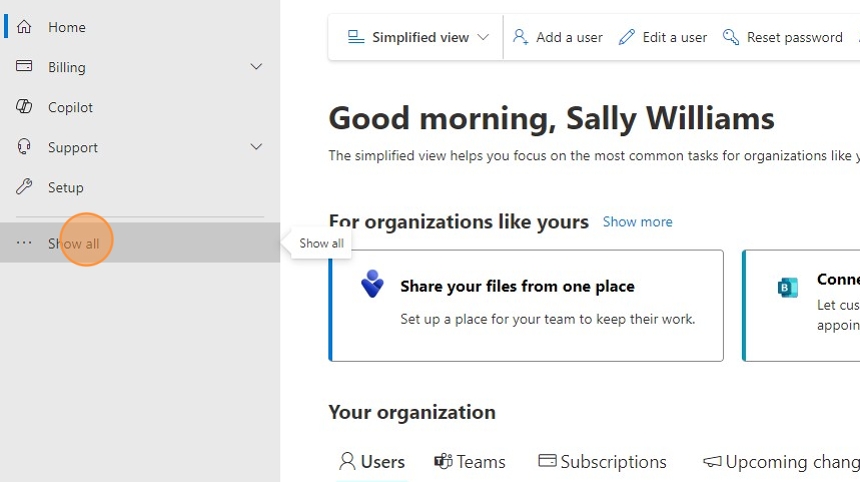This screenshot has width=860, height=482.
Task: Click the Show all menu label
Action: tap(74, 244)
